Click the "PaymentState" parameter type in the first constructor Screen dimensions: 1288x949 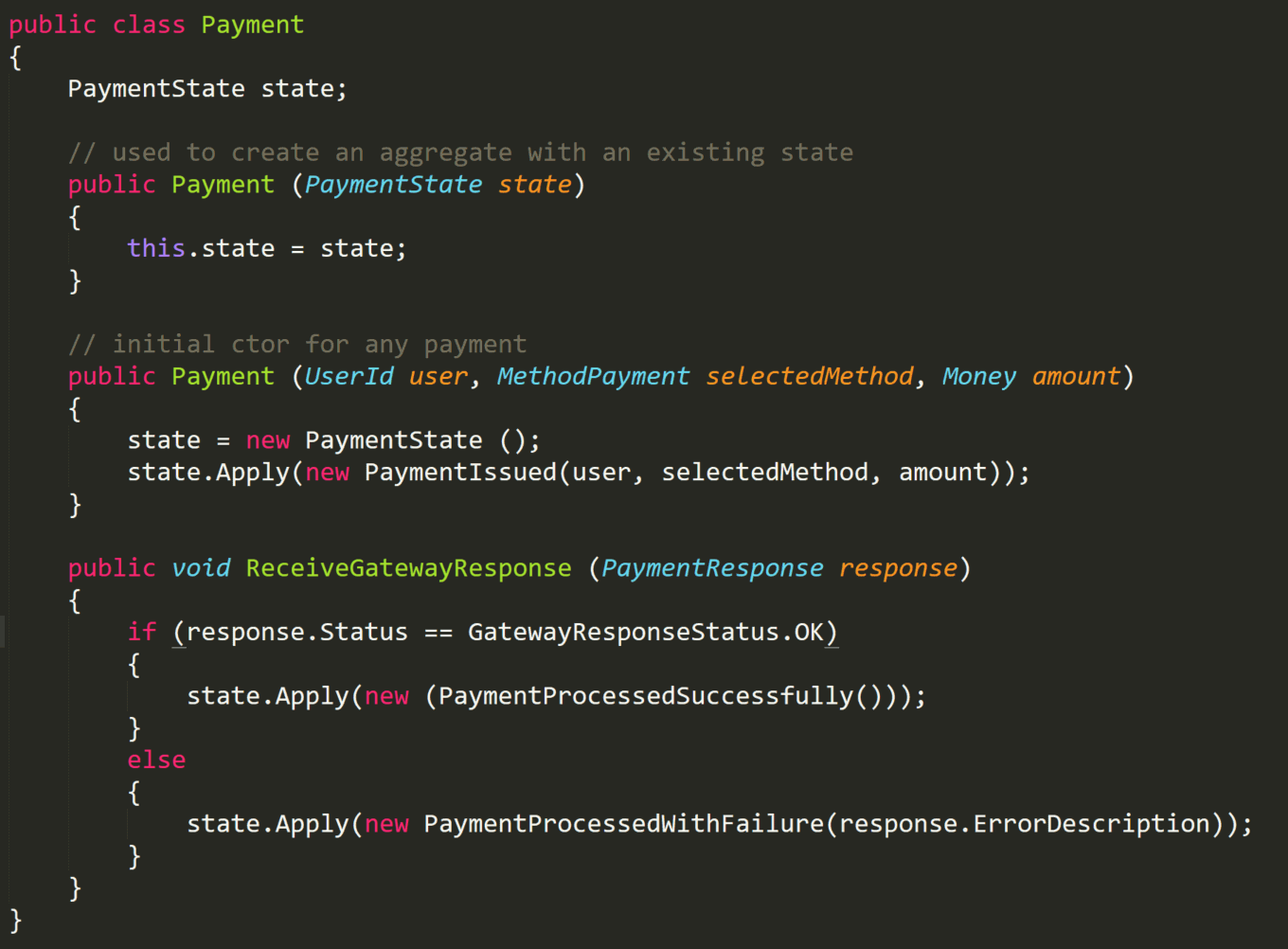pyautogui.click(x=393, y=185)
